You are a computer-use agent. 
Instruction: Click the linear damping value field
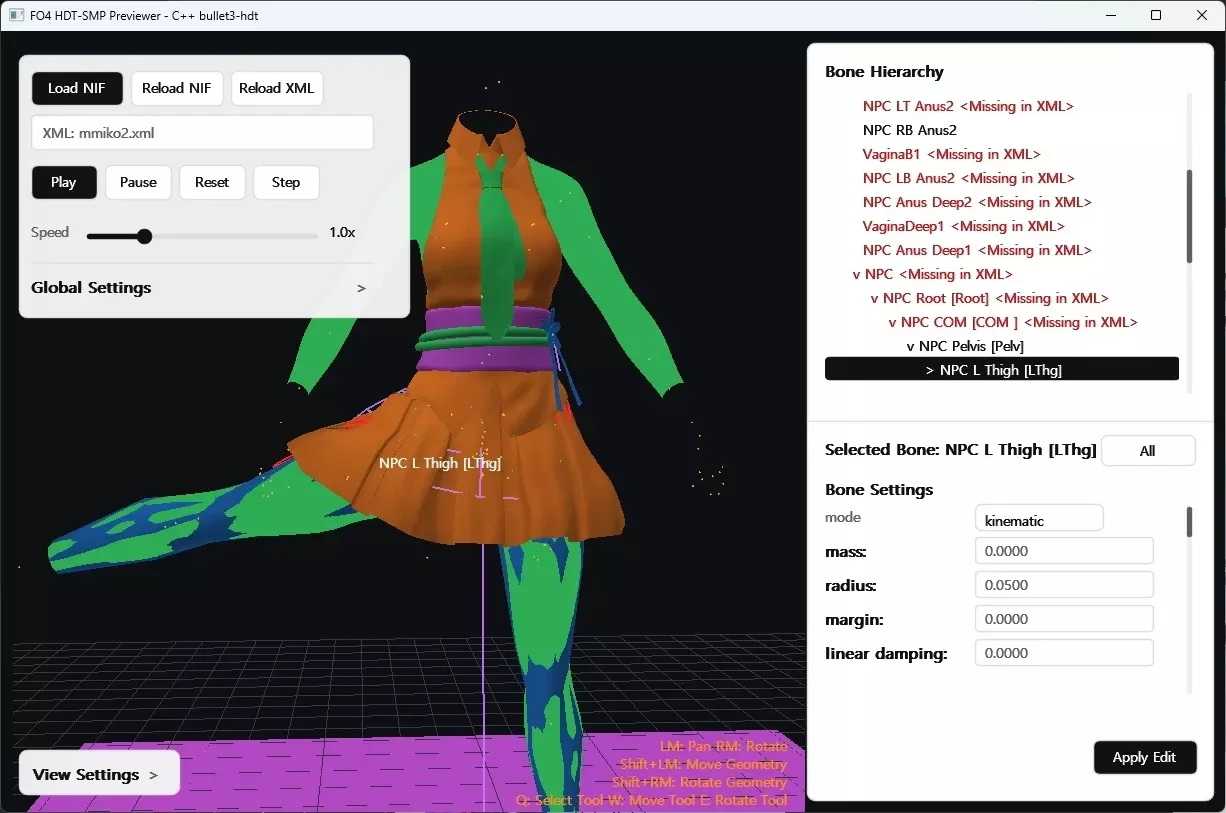(x=1064, y=653)
